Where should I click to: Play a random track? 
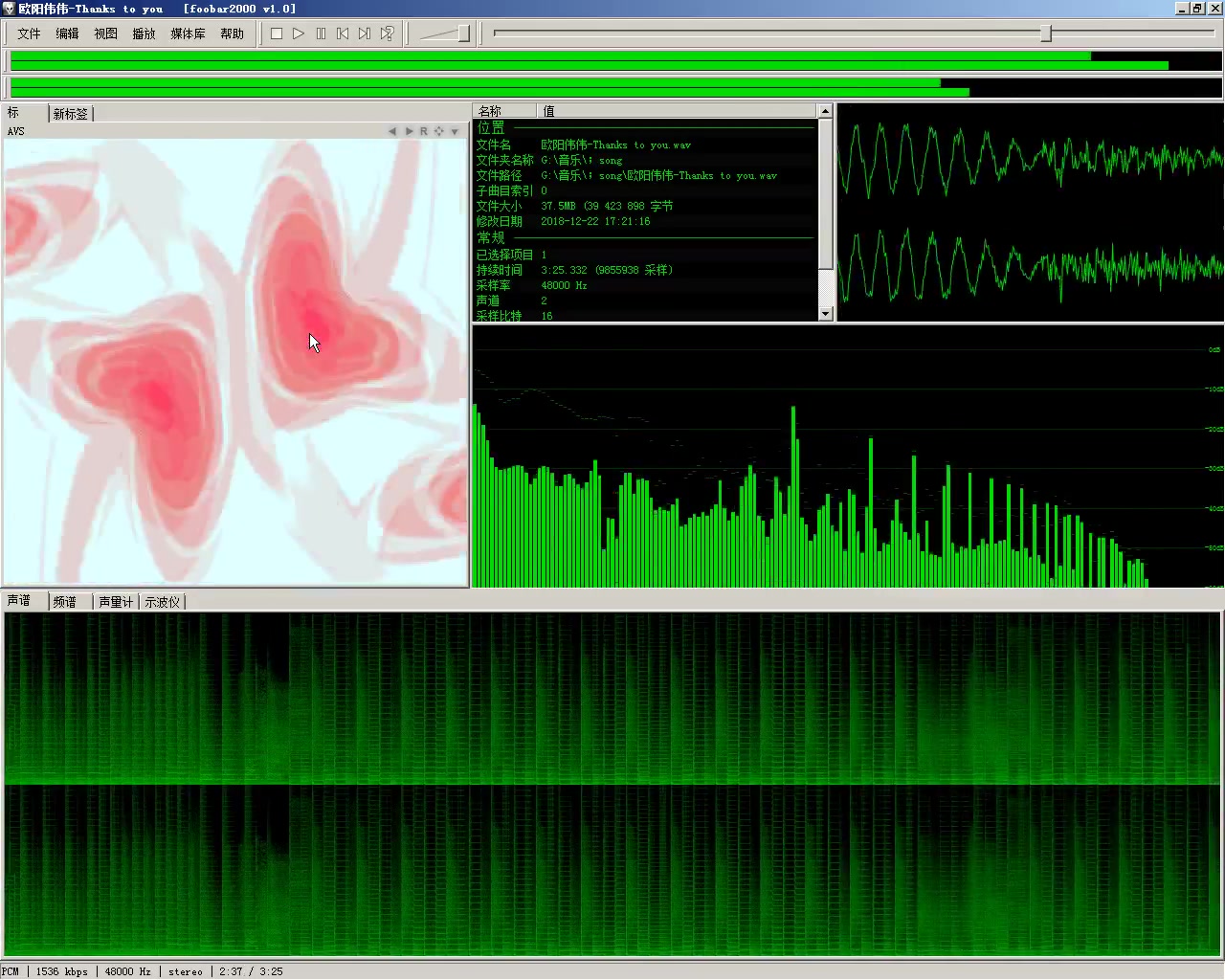[x=387, y=33]
